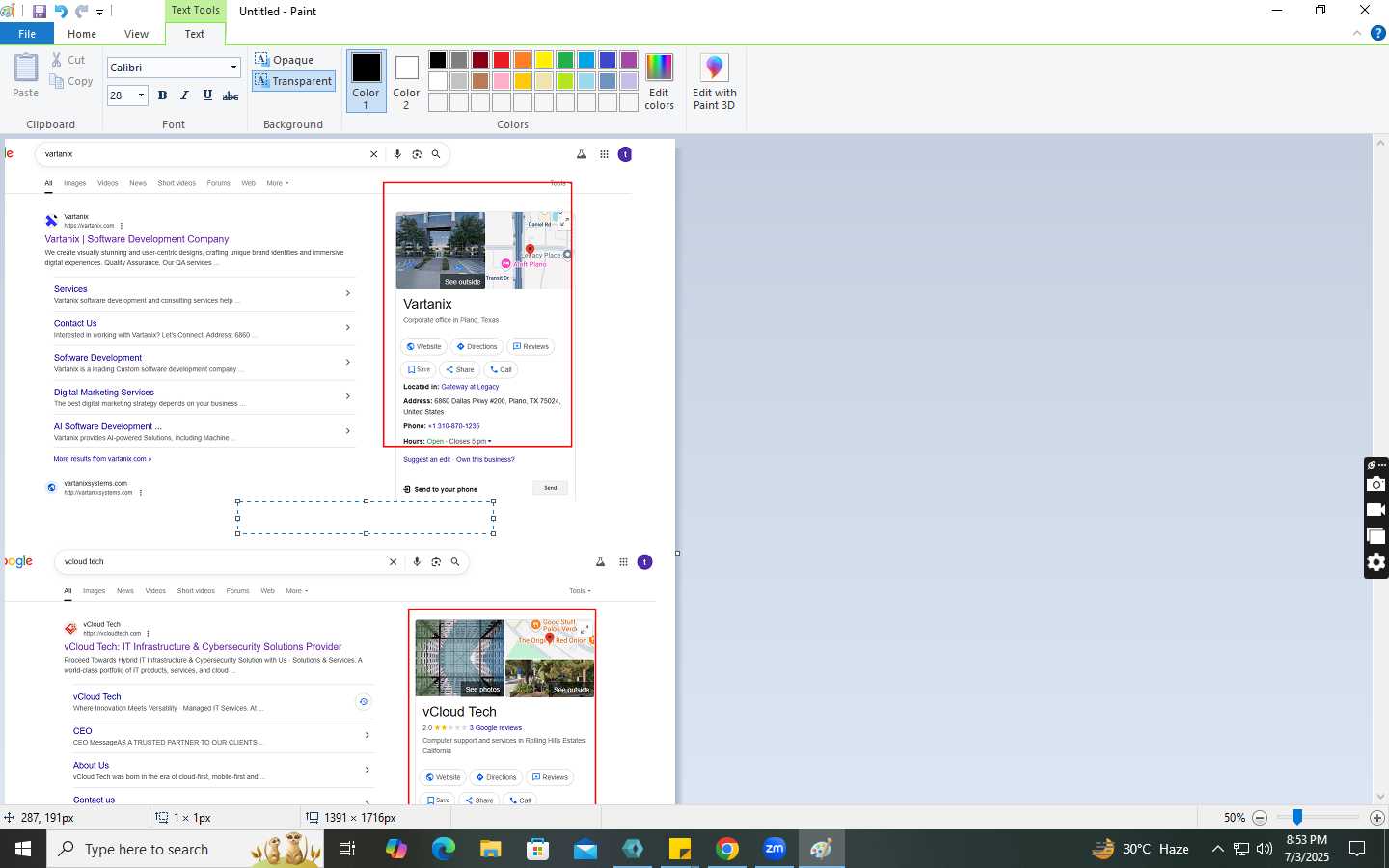
Task: Open Paint Help question mark icon
Action: [1378, 33]
